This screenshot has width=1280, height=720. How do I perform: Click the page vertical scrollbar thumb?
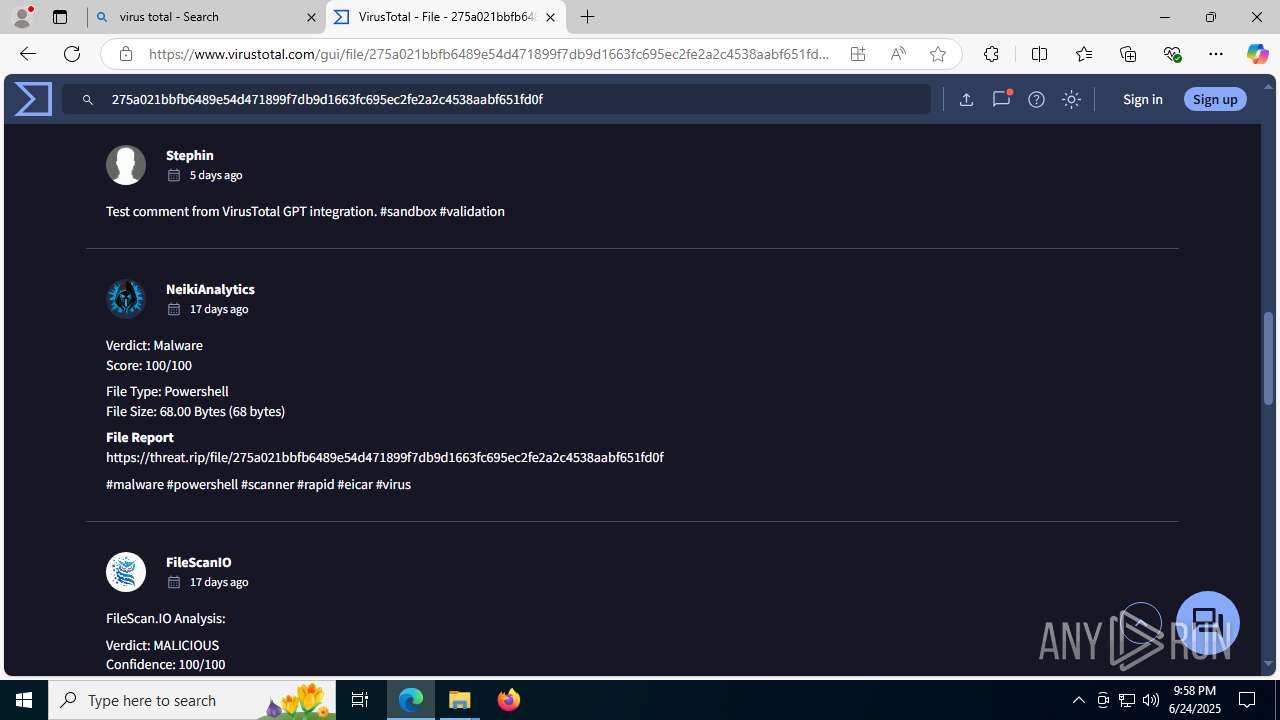click(1269, 358)
